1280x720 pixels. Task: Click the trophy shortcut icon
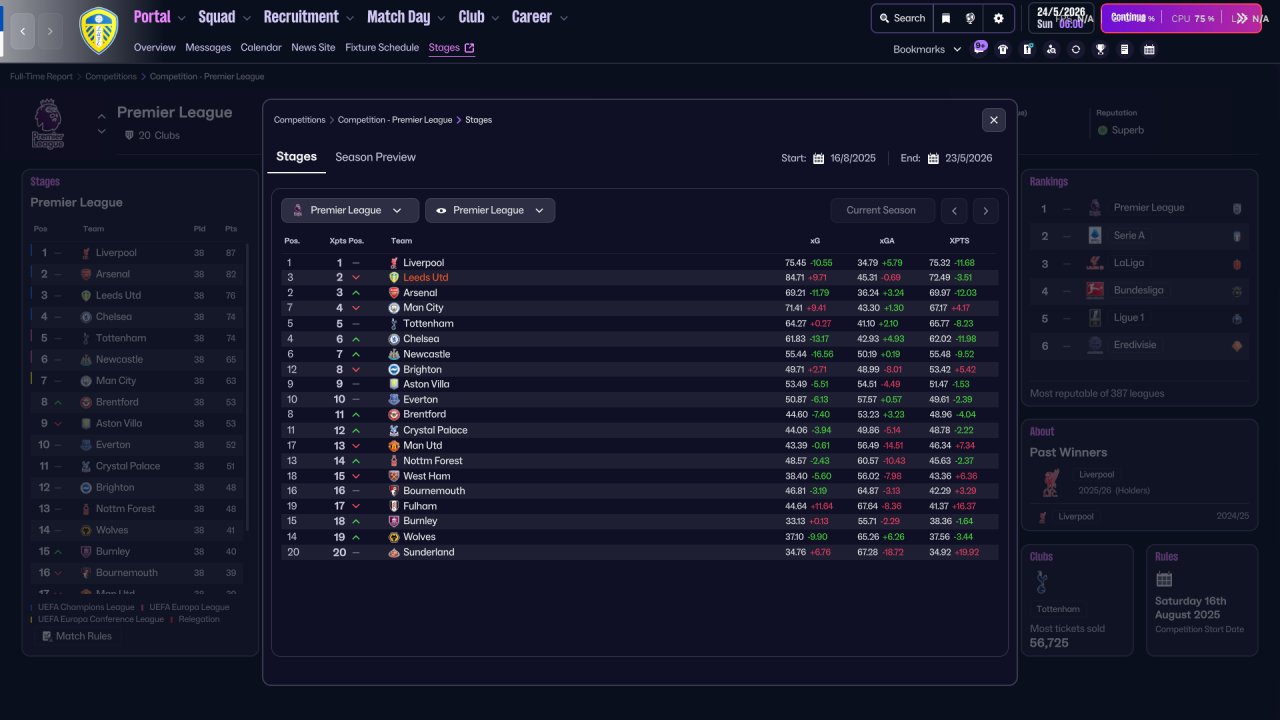[x=1100, y=49]
